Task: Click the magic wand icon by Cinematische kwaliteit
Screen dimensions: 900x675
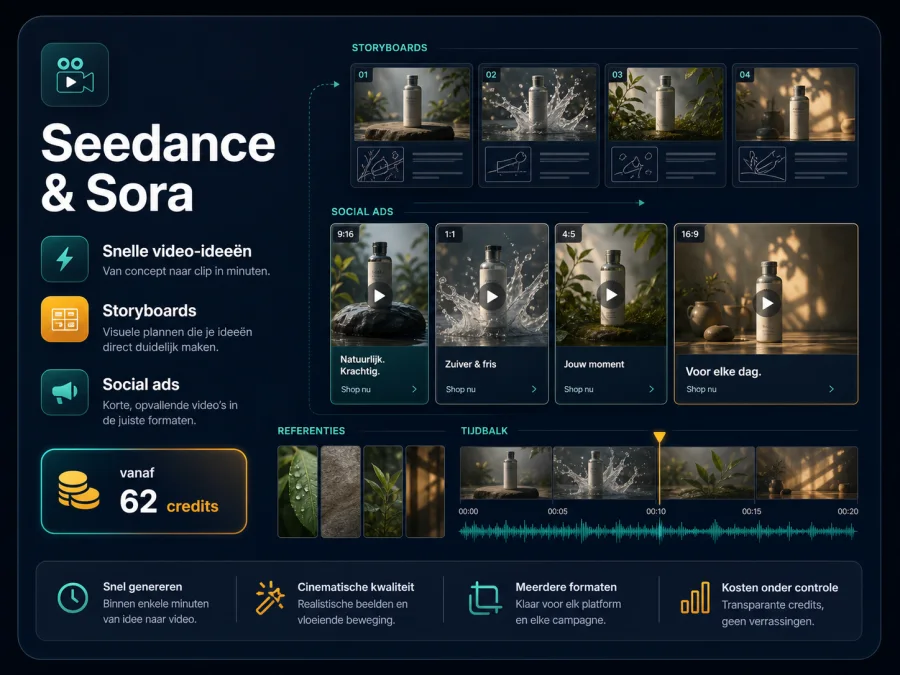Action: point(270,598)
